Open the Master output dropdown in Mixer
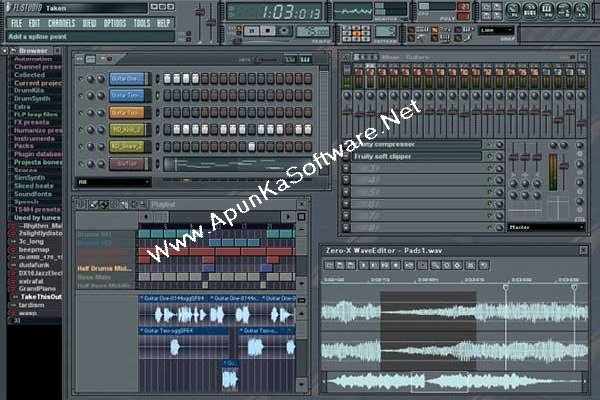The height and width of the screenshot is (400, 600). (546, 227)
